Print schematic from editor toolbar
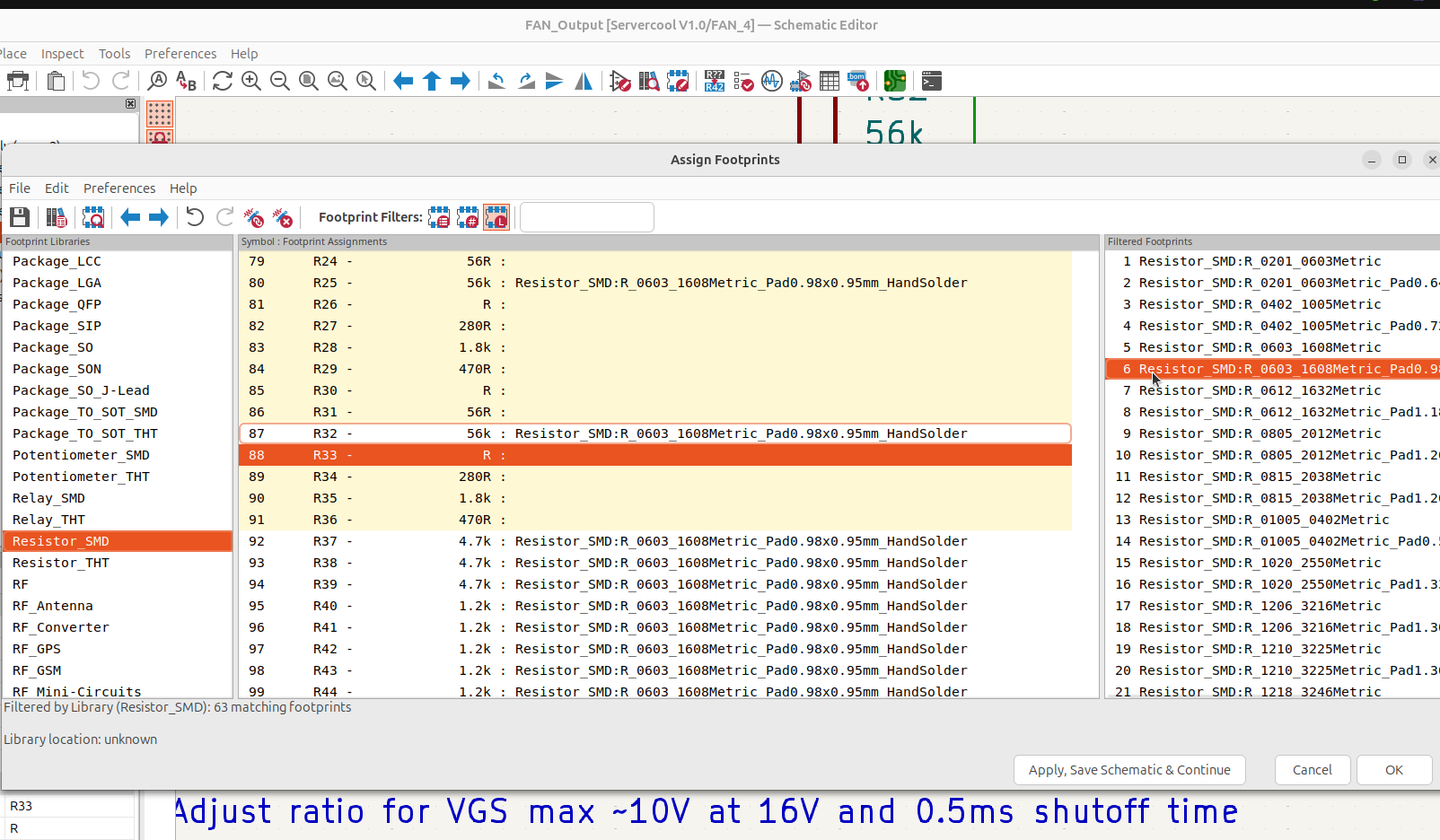Image resolution: width=1440 pixels, height=840 pixels. 18,82
